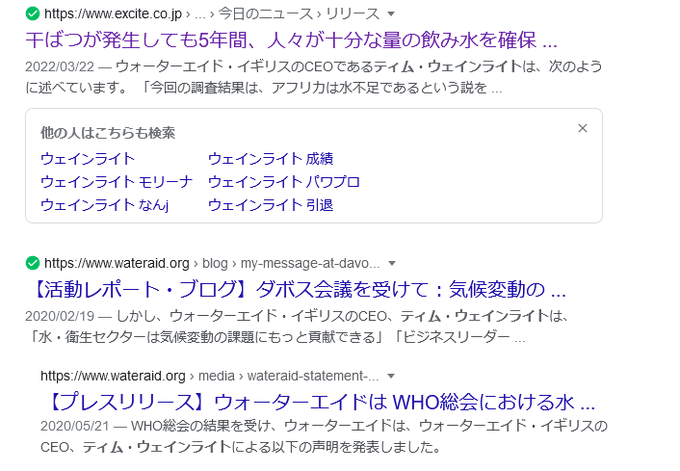680x471 pixels.
Task: Search related term ウェインライト なんj
Action: point(105,205)
